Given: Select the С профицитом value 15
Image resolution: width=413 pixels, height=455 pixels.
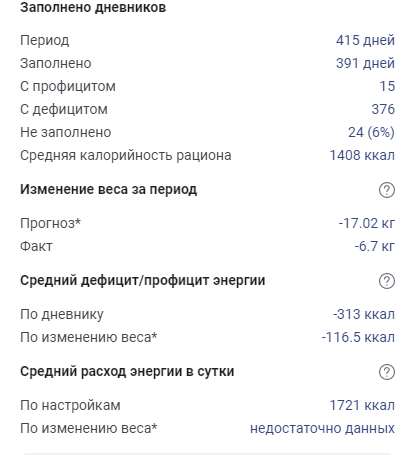Looking at the screenshot, I should [387, 86].
